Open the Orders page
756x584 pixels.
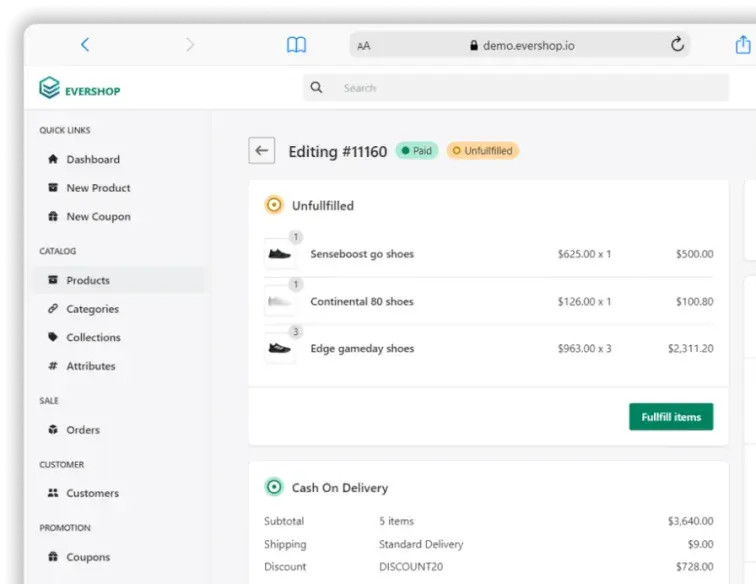(83, 430)
